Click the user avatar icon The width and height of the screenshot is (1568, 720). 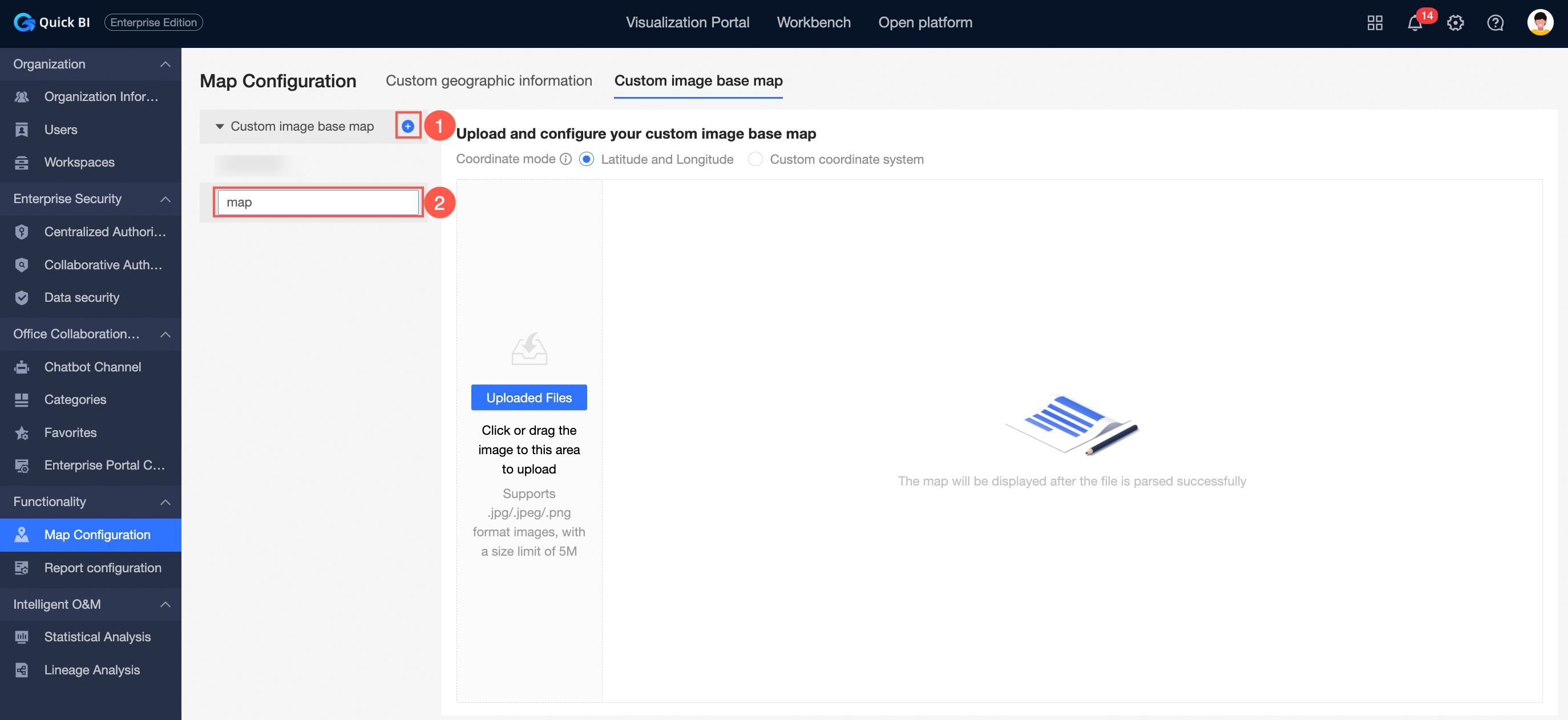tap(1539, 22)
